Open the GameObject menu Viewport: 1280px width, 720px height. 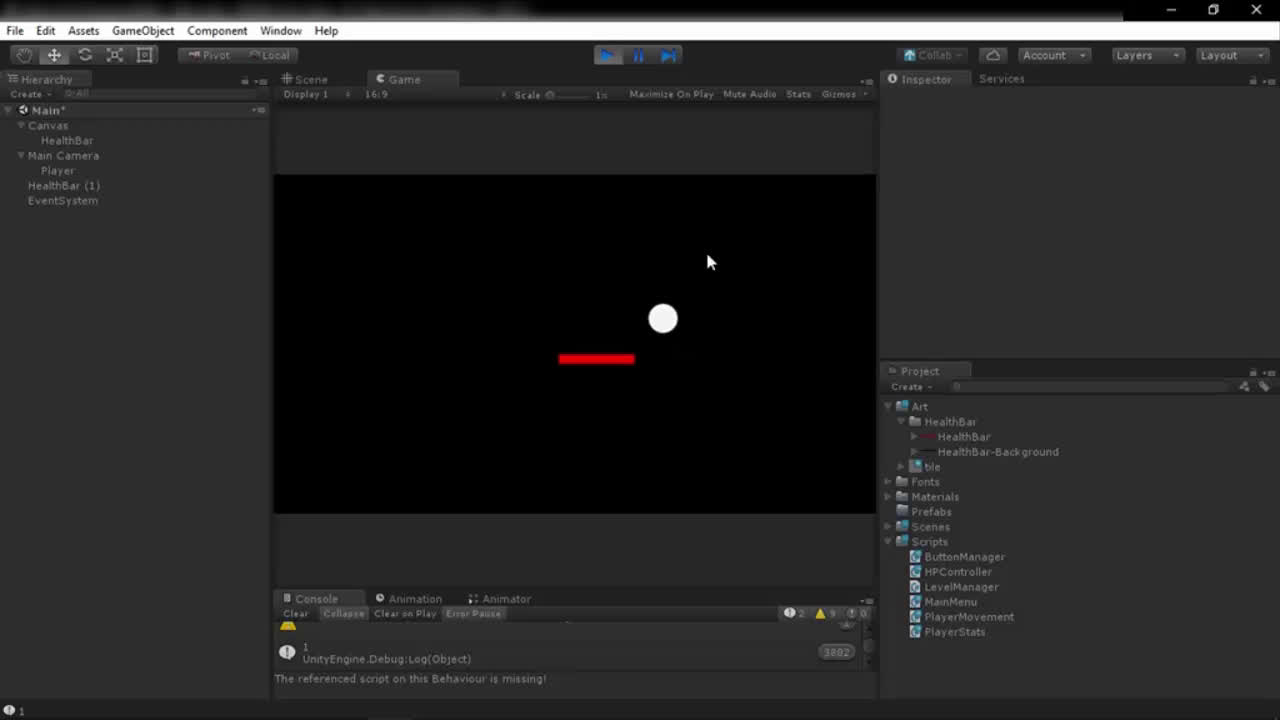(143, 31)
